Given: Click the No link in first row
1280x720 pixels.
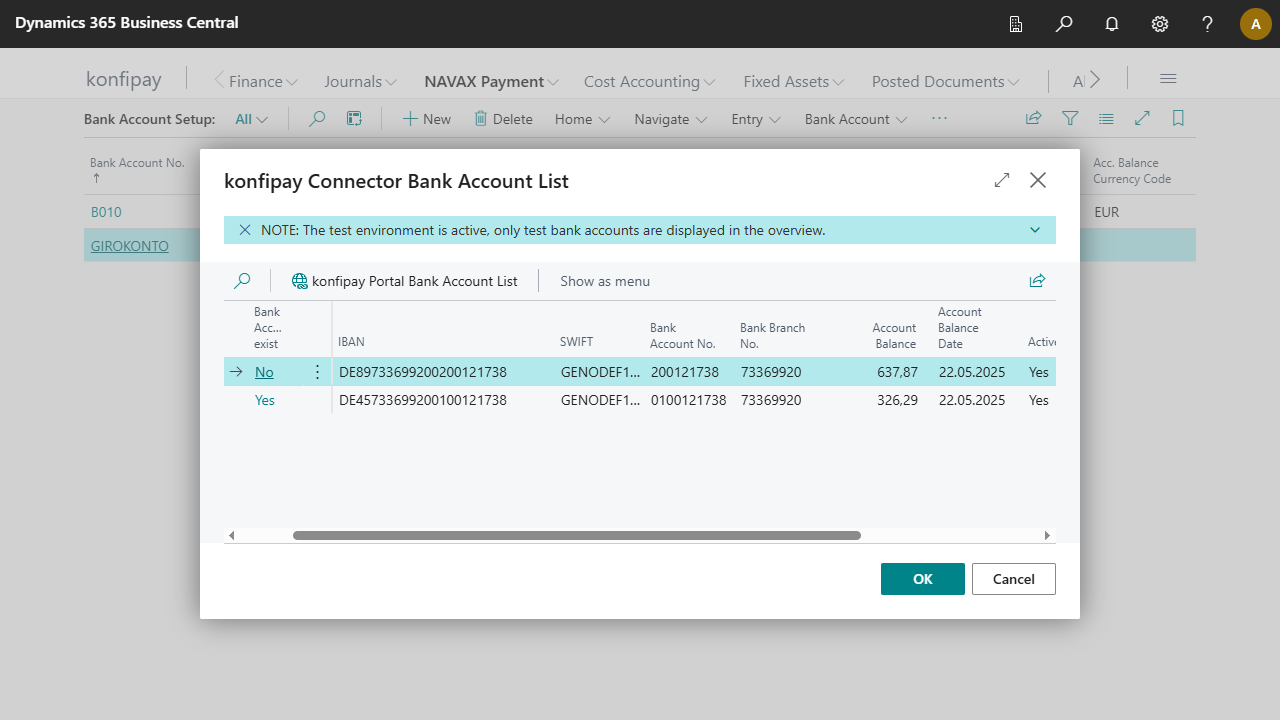Looking at the screenshot, I should click(264, 372).
